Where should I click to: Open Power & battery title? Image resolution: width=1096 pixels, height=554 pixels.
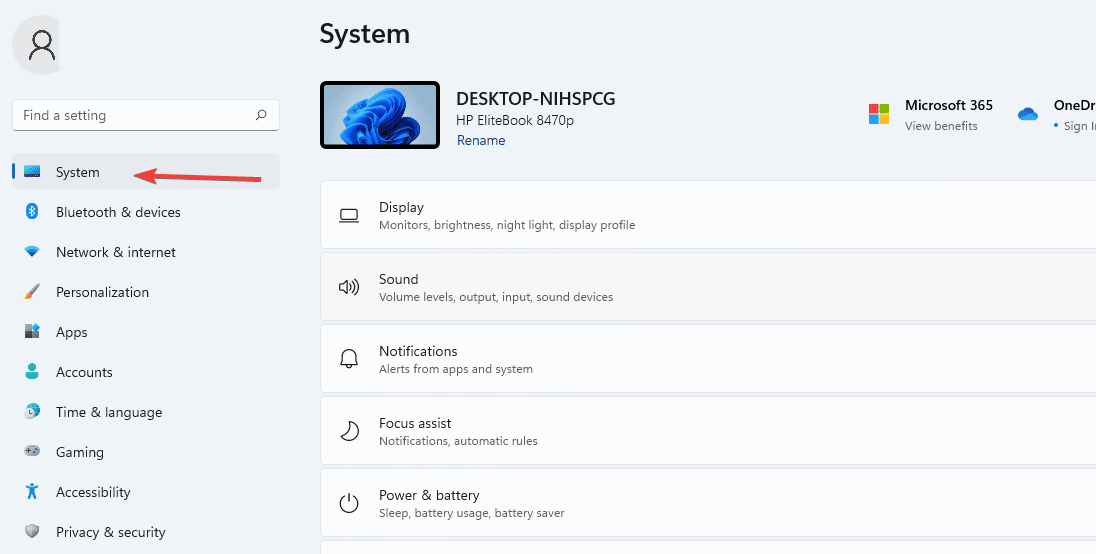429,495
